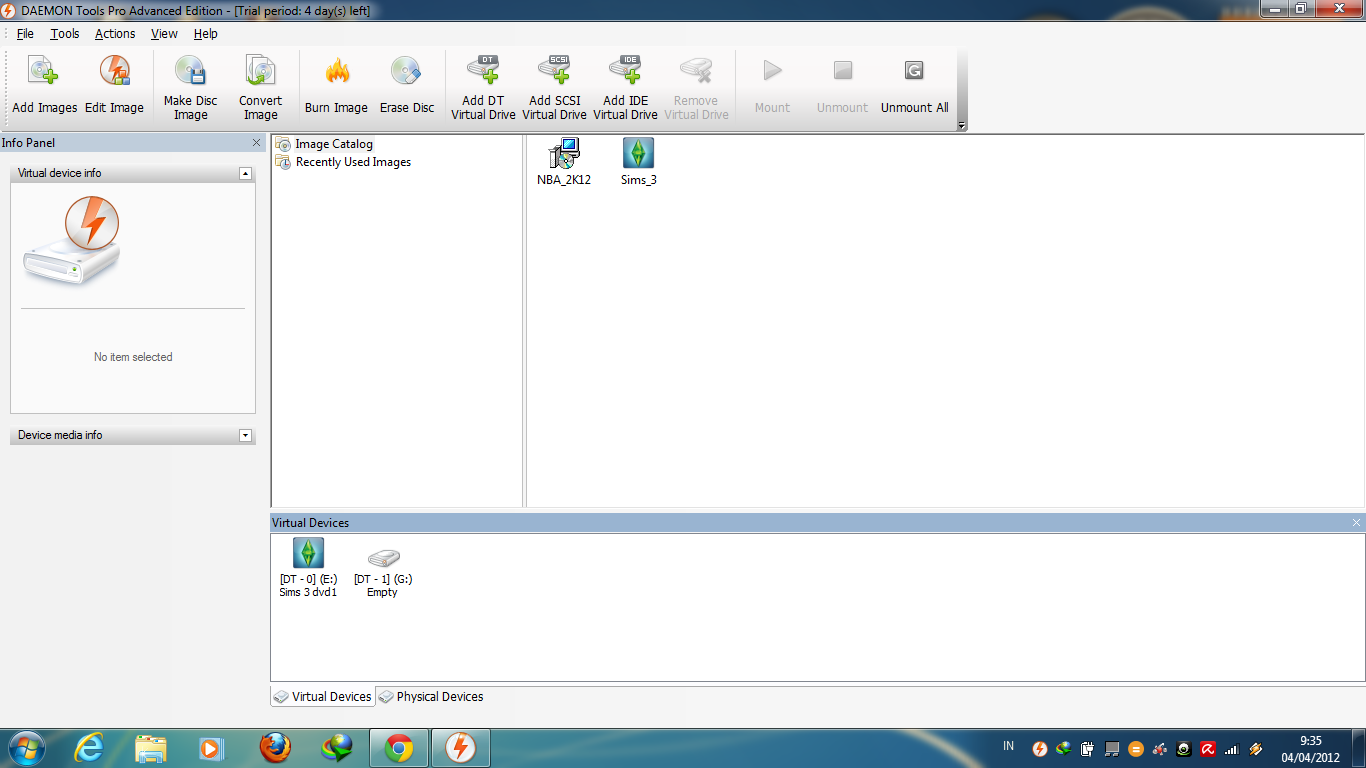Viewport: 1366px width, 768px height.
Task: Open Firefox from the taskbar
Action: pos(275,748)
